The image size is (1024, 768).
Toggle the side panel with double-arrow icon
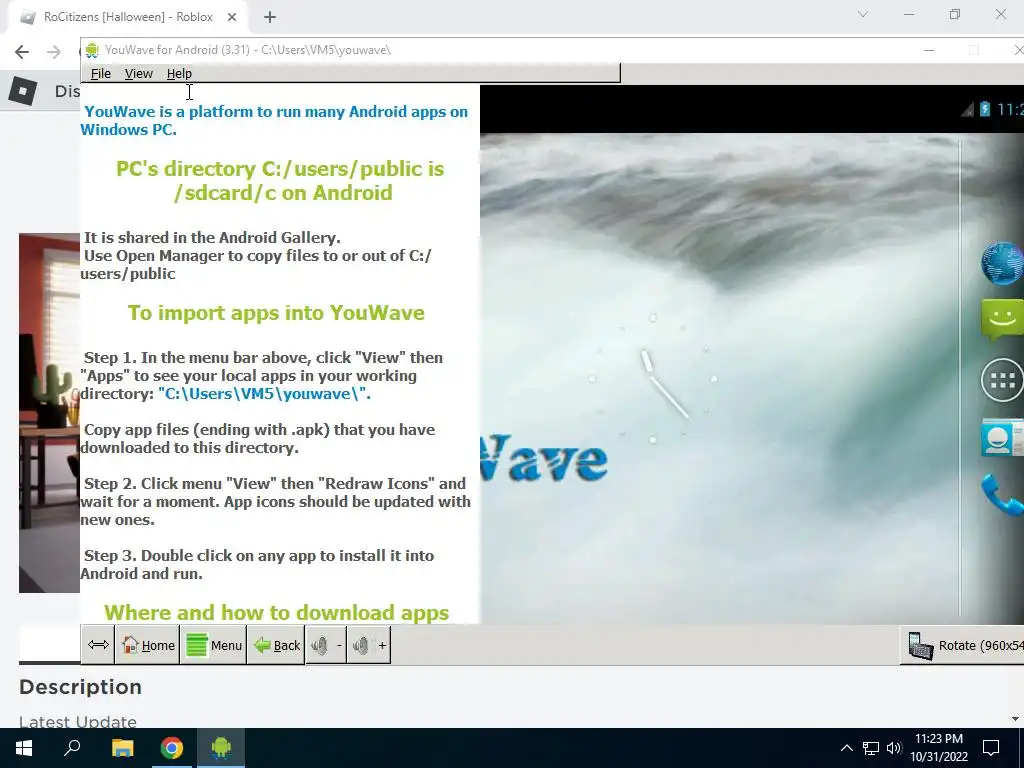pos(98,645)
